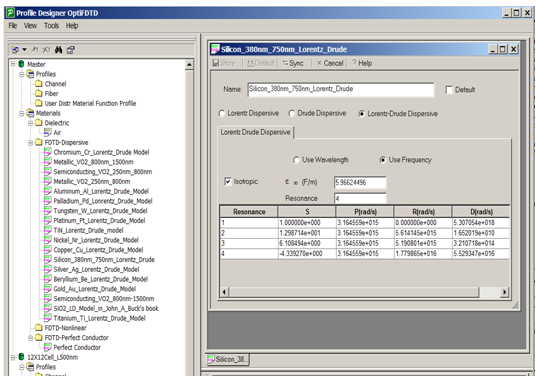Collapse the Profiles node under Master
Viewport: 536px width, 376px height.
[22, 74]
